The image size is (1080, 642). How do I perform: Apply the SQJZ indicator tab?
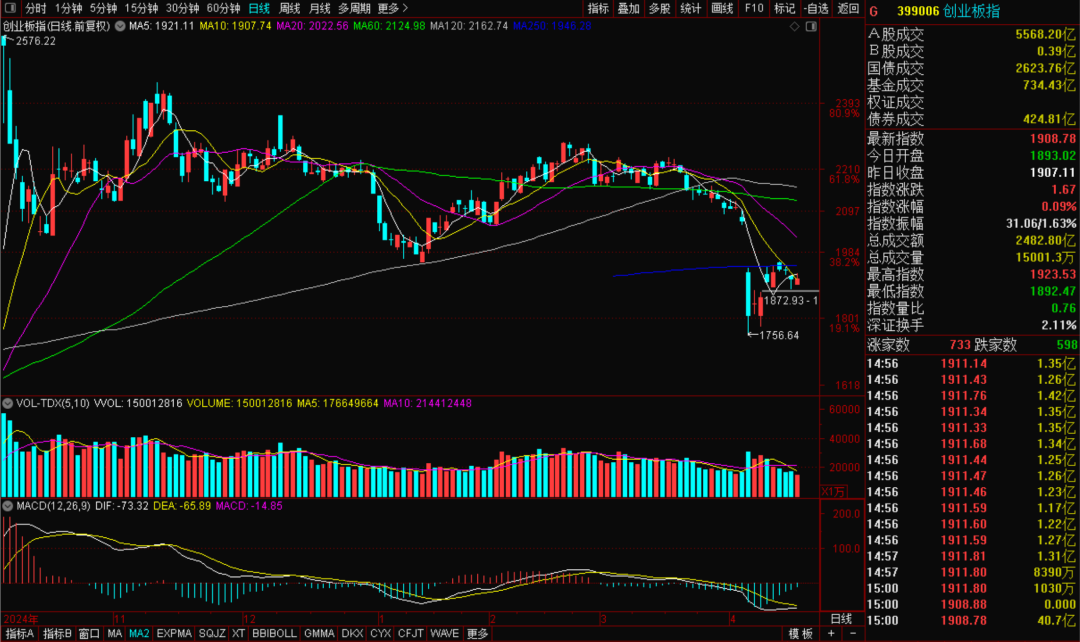coord(212,634)
